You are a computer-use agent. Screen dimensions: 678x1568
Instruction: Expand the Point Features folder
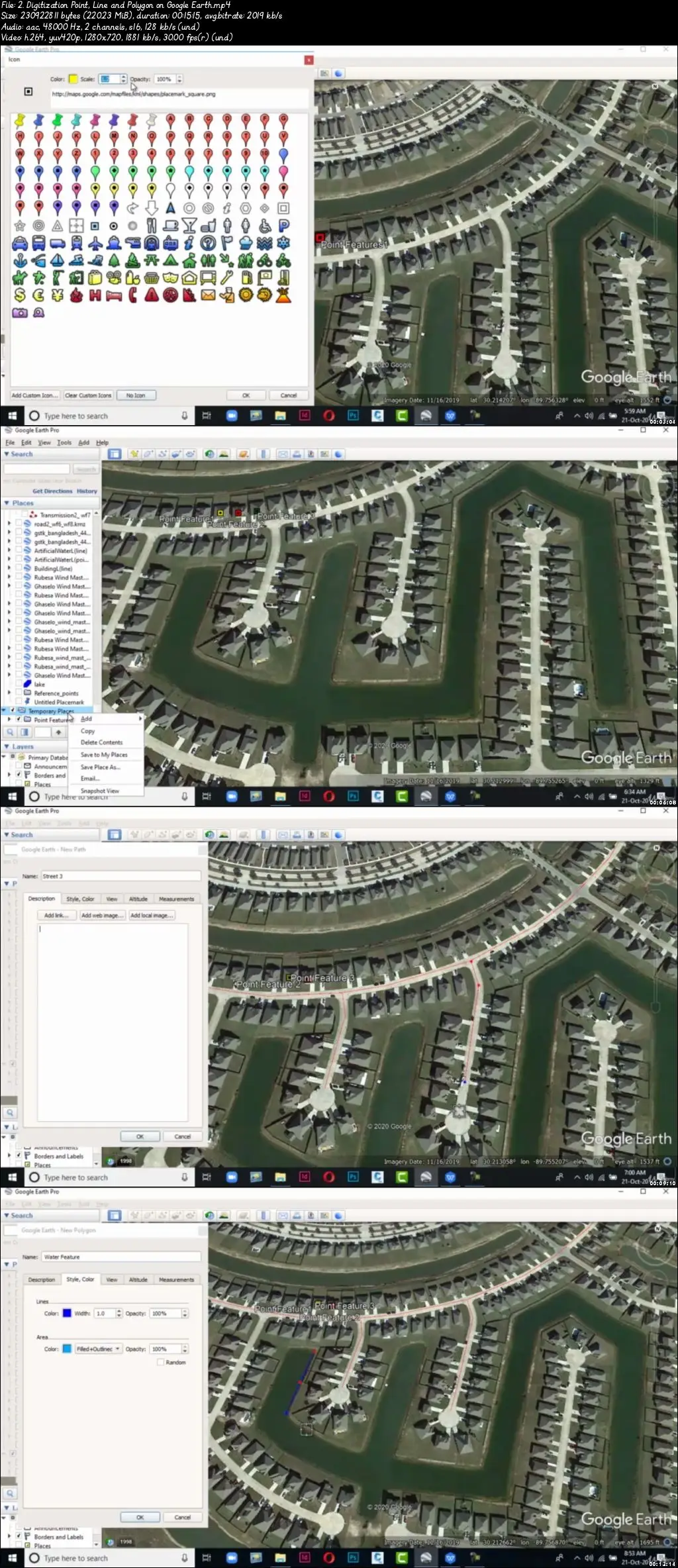coord(9,719)
